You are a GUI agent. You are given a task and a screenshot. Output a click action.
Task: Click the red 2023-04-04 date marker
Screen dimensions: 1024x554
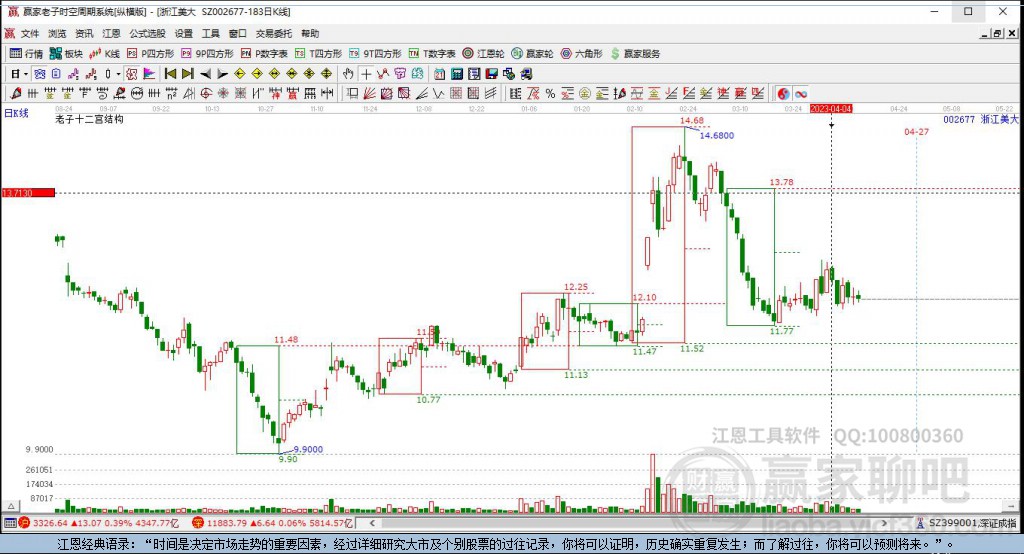(x=831, y=108)
